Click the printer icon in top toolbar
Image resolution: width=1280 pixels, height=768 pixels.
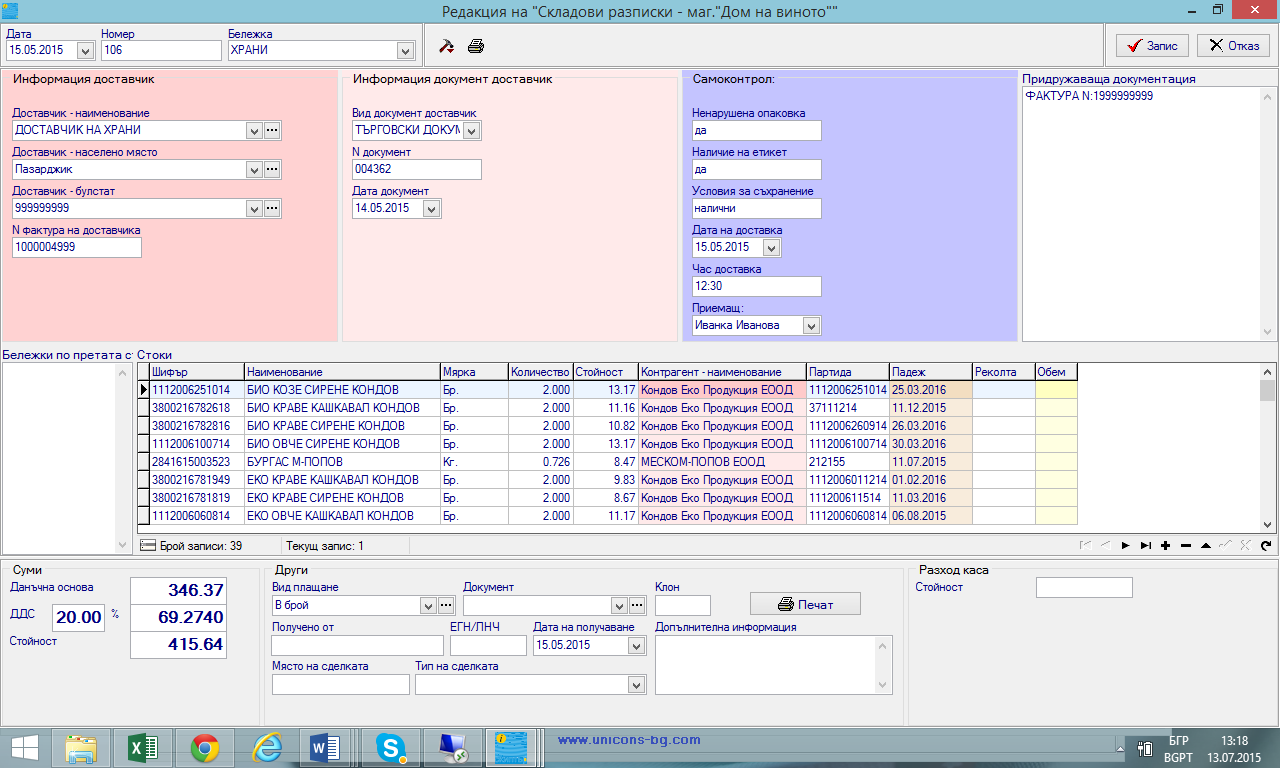[x=477, y=46]
